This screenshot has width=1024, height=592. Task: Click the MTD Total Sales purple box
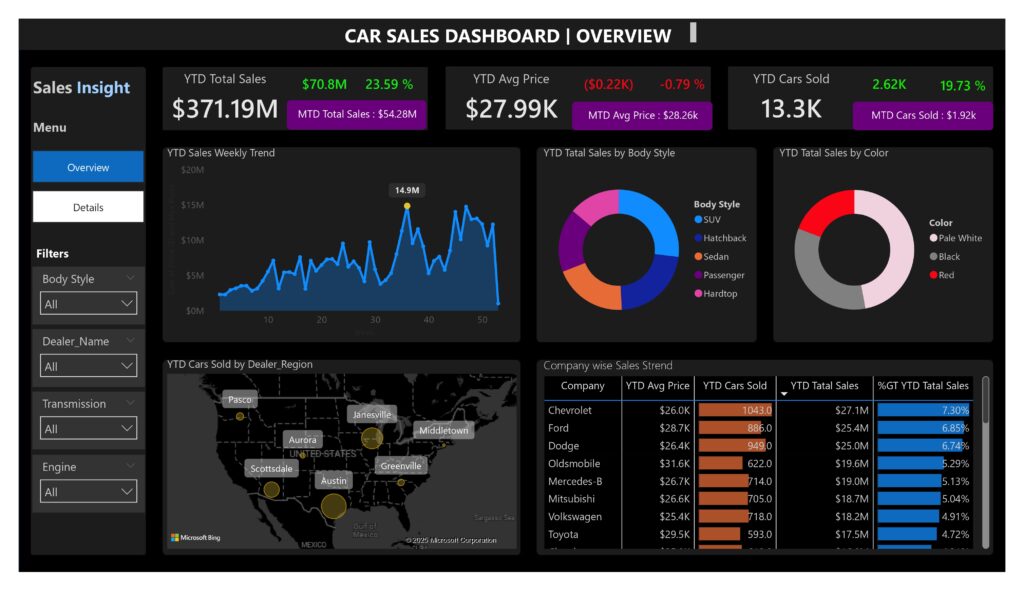357,115
